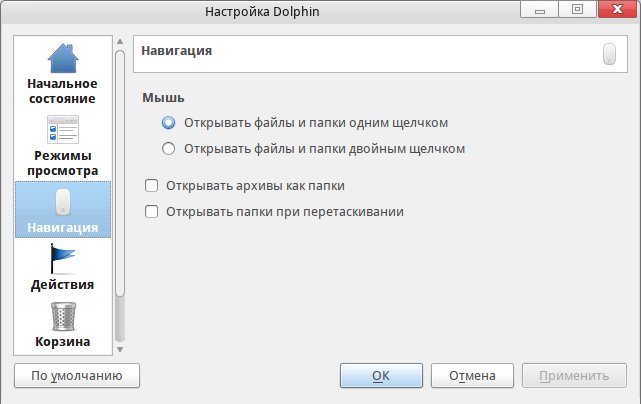The width and height of the screenshot is (641, 404).
Task: Choose opening files and folders with double click
Action: pos(169,149)
